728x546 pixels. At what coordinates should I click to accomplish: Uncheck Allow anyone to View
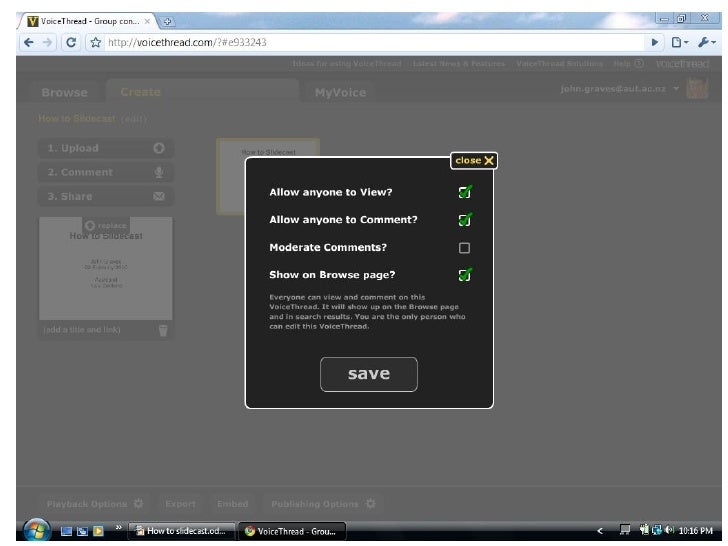point(464,192)
